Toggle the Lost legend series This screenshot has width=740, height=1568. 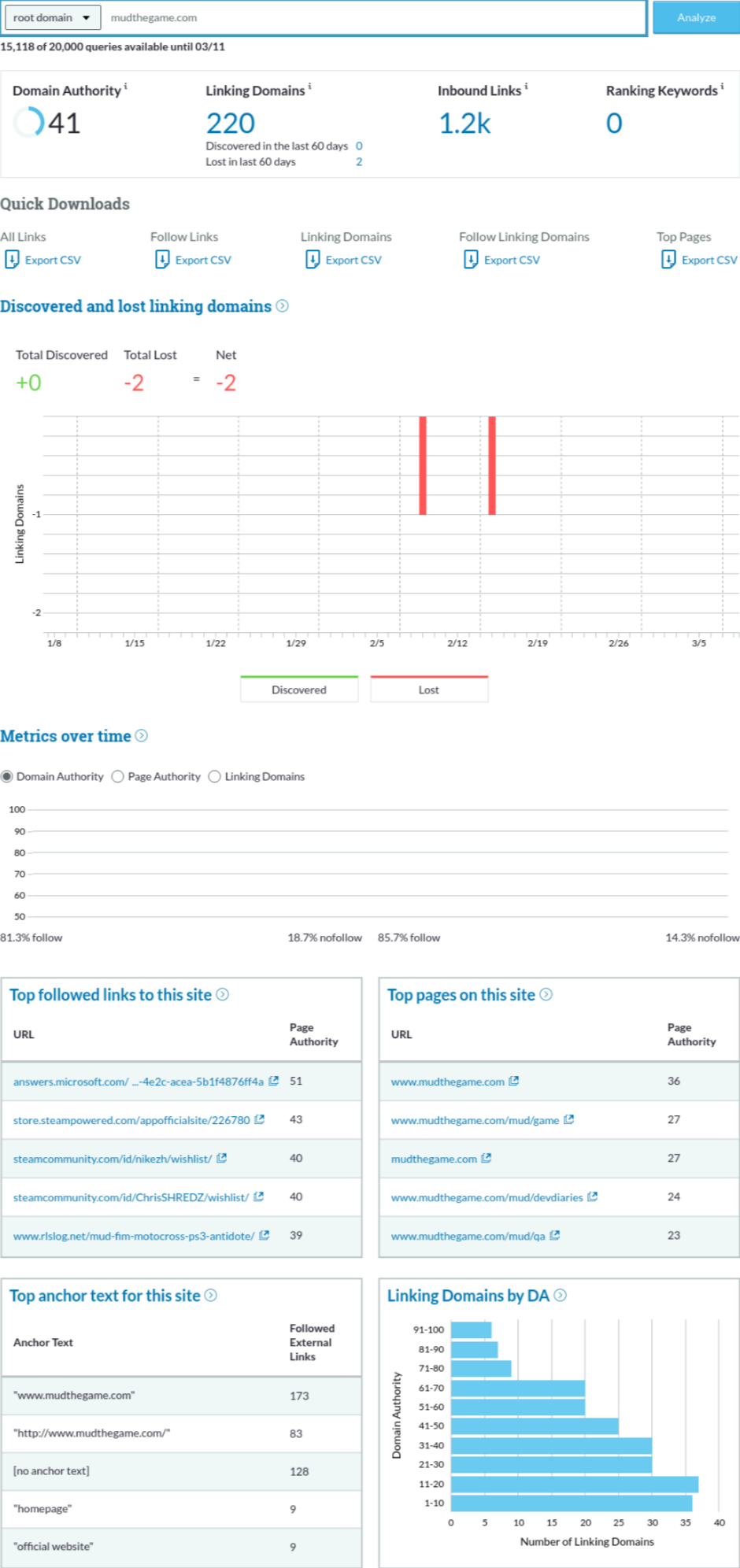[429, 690]
